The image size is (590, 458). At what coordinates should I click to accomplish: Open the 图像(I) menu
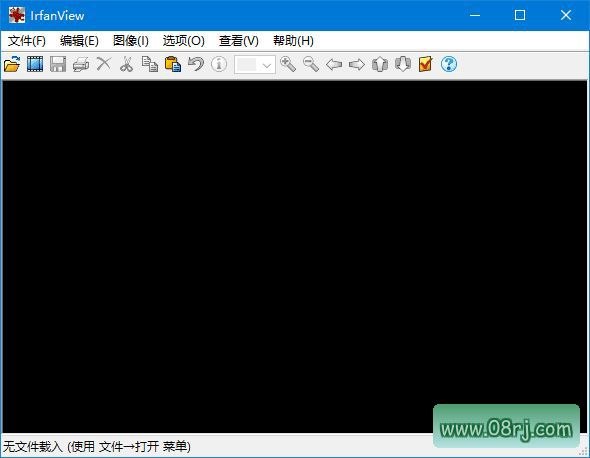click(131, 41)
